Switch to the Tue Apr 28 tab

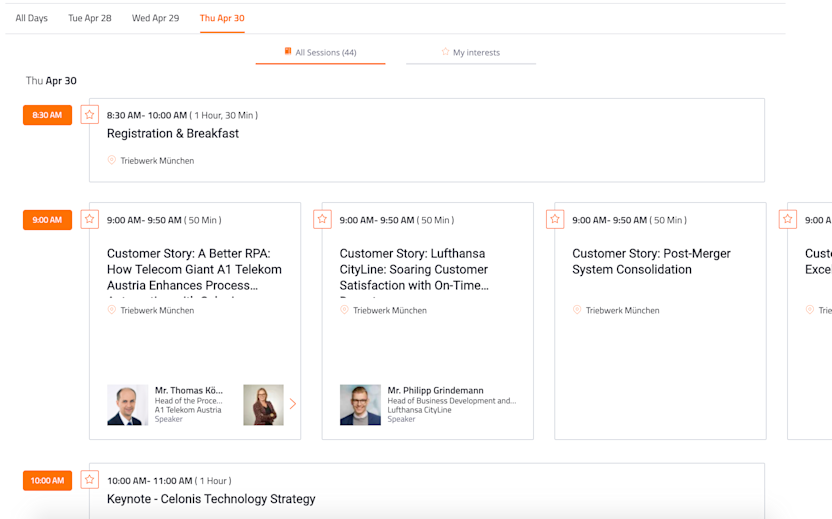pyautogui.click(x=90, y=18)
